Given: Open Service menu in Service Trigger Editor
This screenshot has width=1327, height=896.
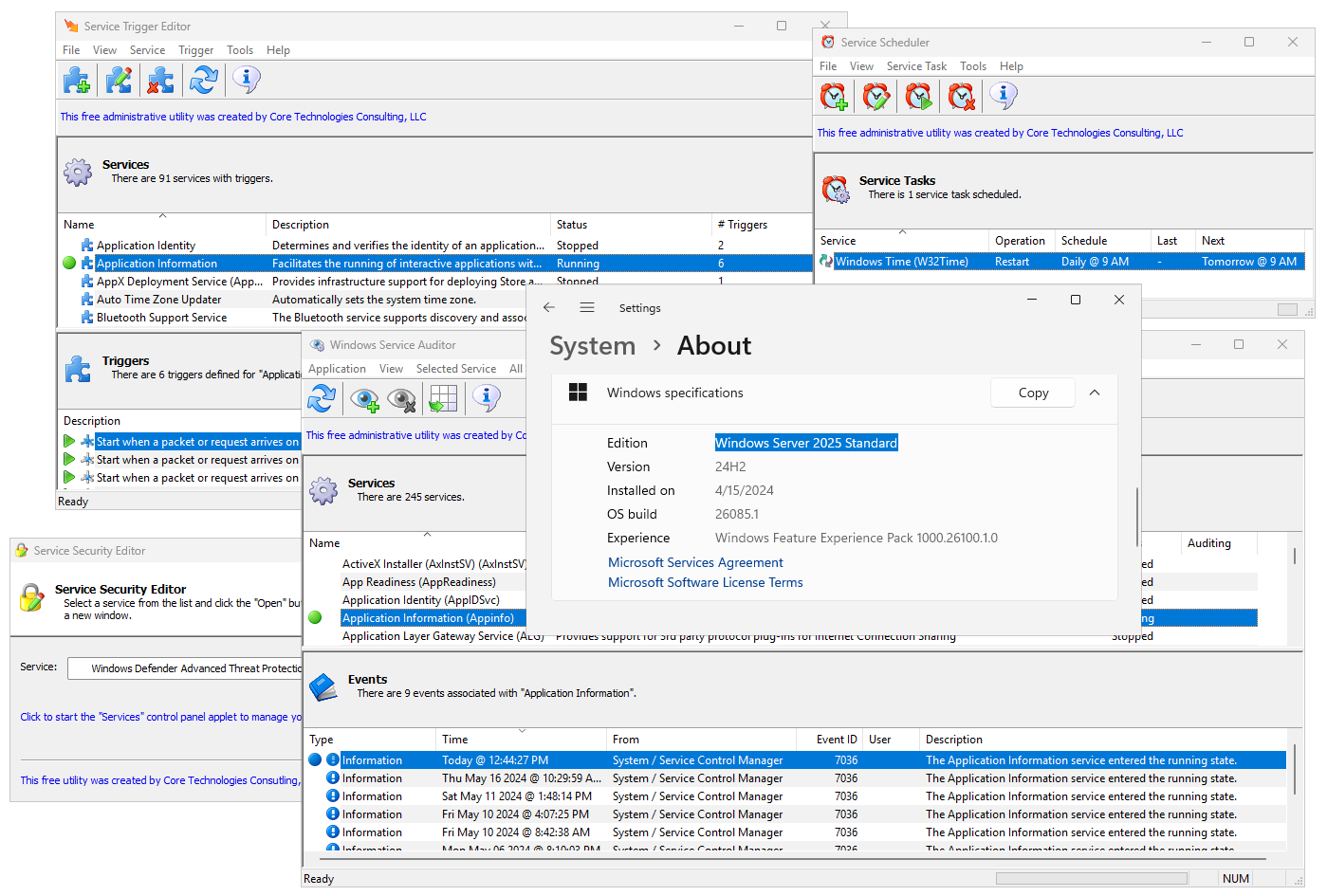Looking at the screenshot, I should 147,50.
